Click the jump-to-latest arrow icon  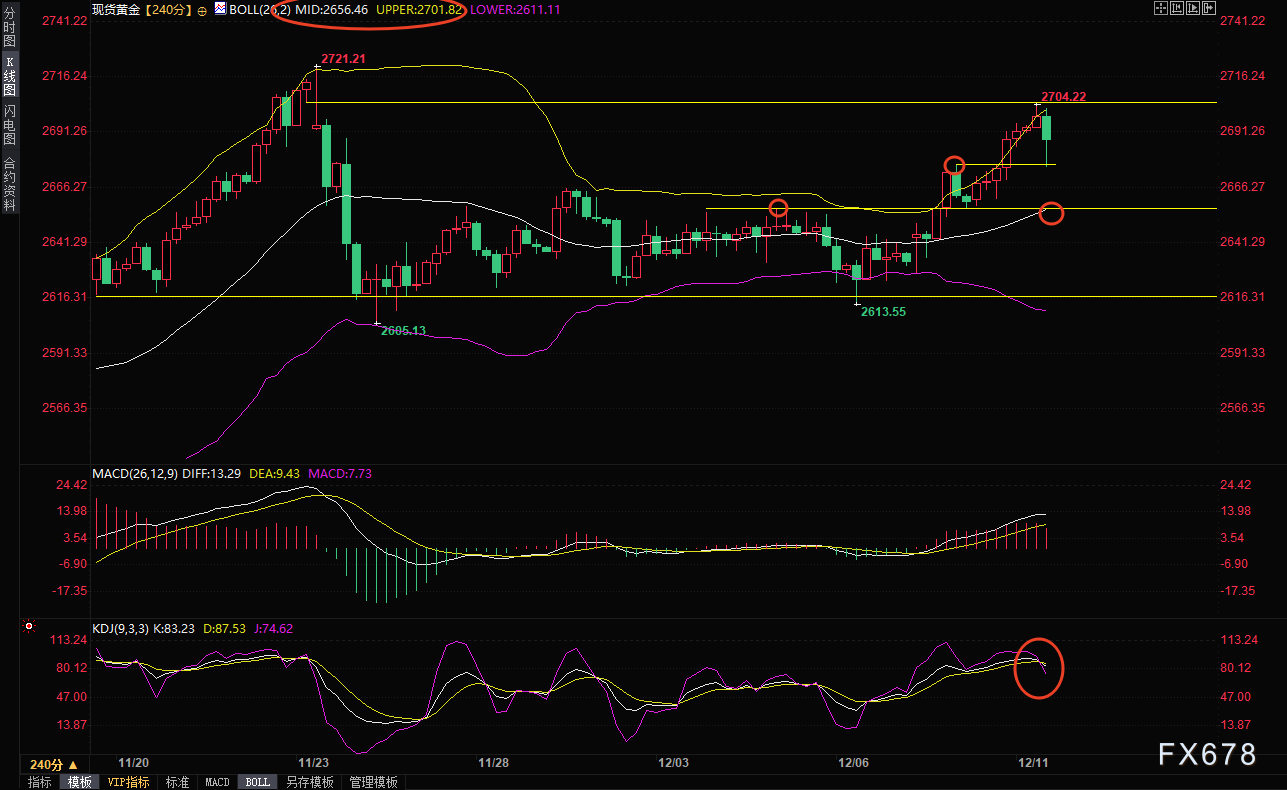[x=1211, y=9]
